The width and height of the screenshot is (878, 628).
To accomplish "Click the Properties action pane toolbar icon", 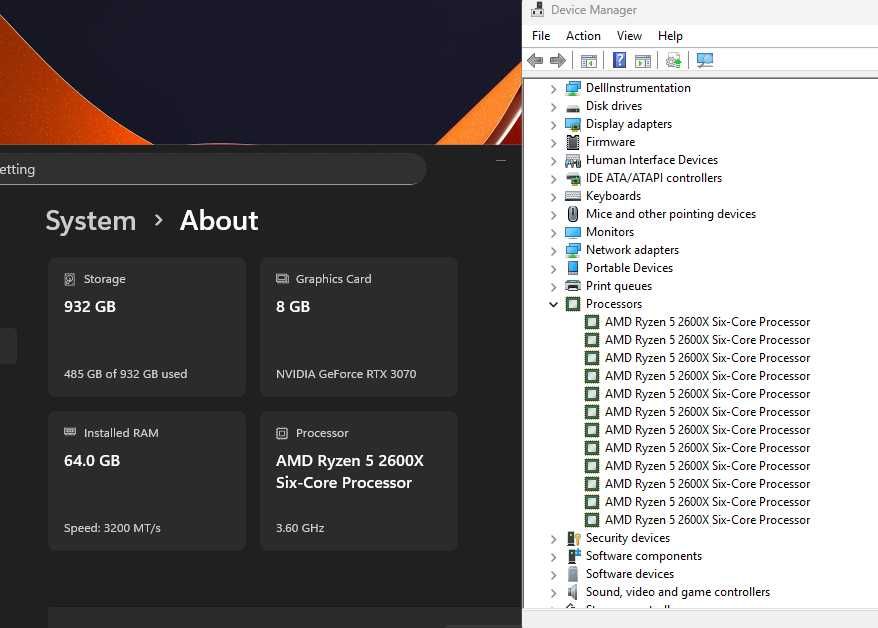I will tap(643, 61).
